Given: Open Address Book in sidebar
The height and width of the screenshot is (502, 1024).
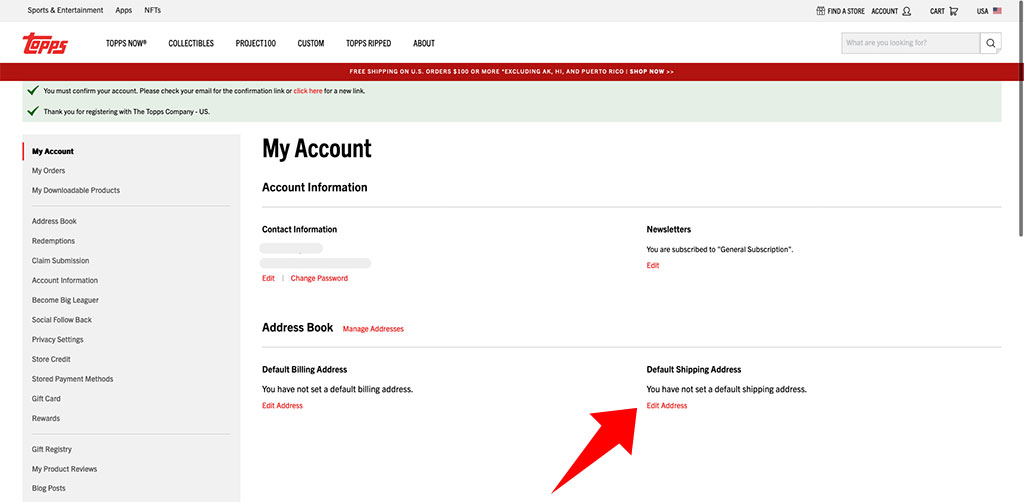Looking at the screenshot, I should tap(54, 221).
